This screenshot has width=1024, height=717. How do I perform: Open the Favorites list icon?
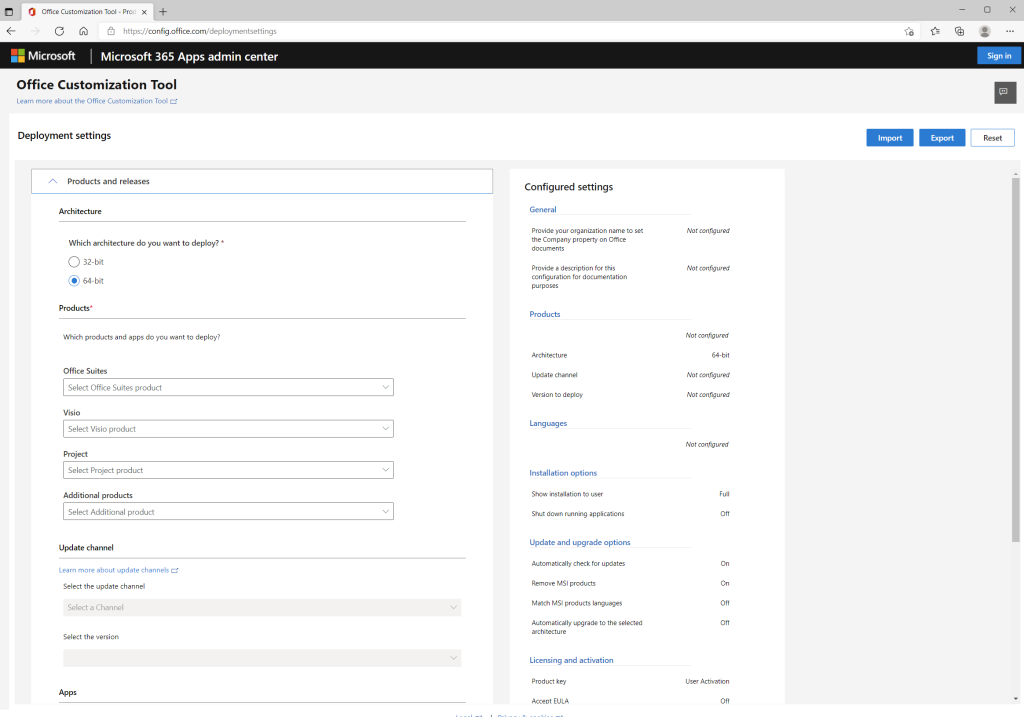click(x=935, y=31)
